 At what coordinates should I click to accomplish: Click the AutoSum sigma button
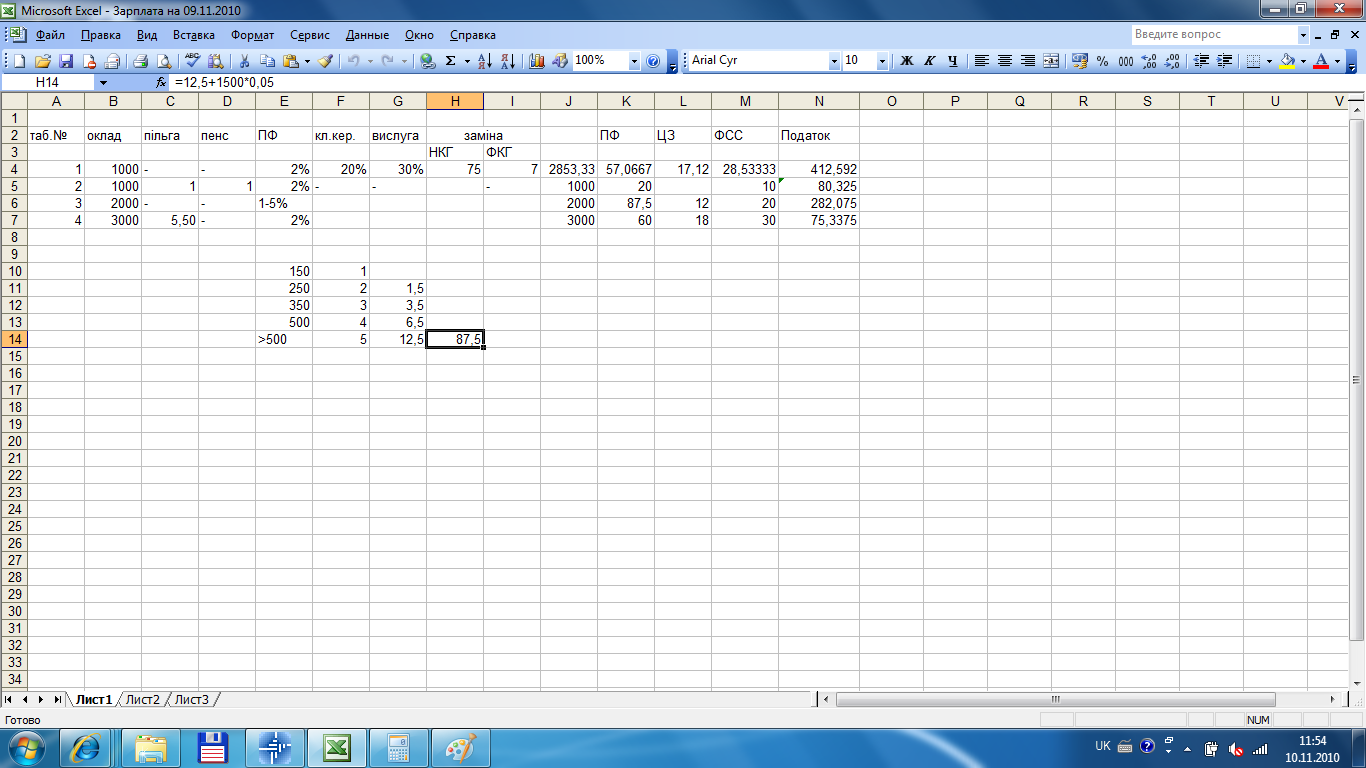point(451,61)
